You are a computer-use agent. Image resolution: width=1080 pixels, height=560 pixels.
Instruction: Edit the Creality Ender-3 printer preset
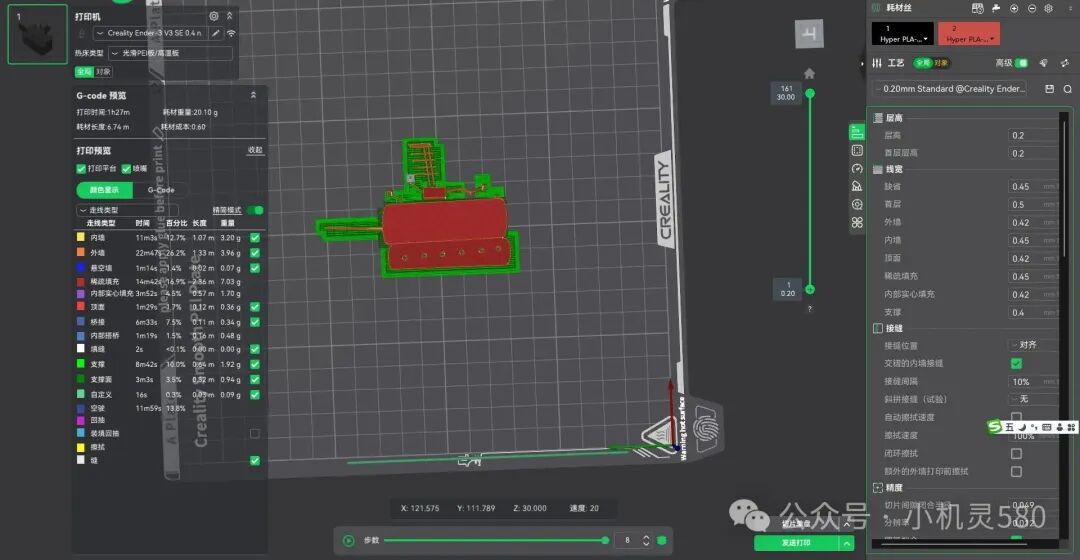(216, 33)
